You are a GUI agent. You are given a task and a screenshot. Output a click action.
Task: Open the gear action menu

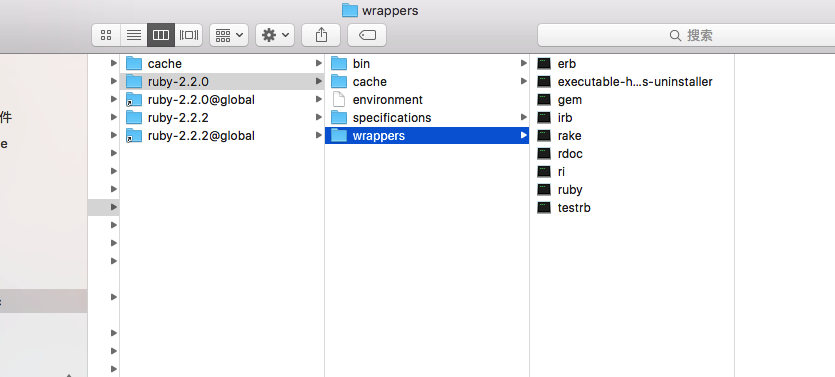coord(275,35)
